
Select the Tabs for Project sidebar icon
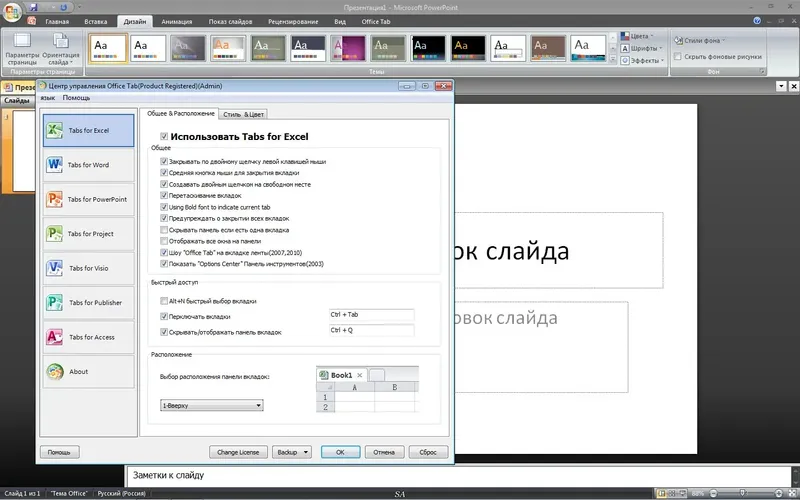click(x=54, y=234)
